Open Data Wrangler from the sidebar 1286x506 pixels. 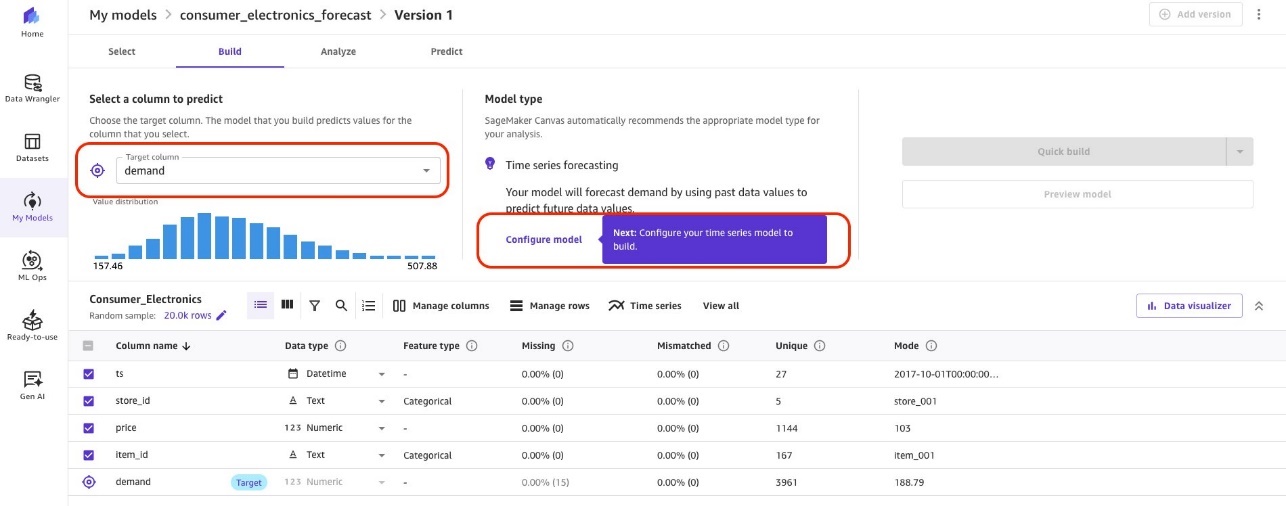click(32, 89)
